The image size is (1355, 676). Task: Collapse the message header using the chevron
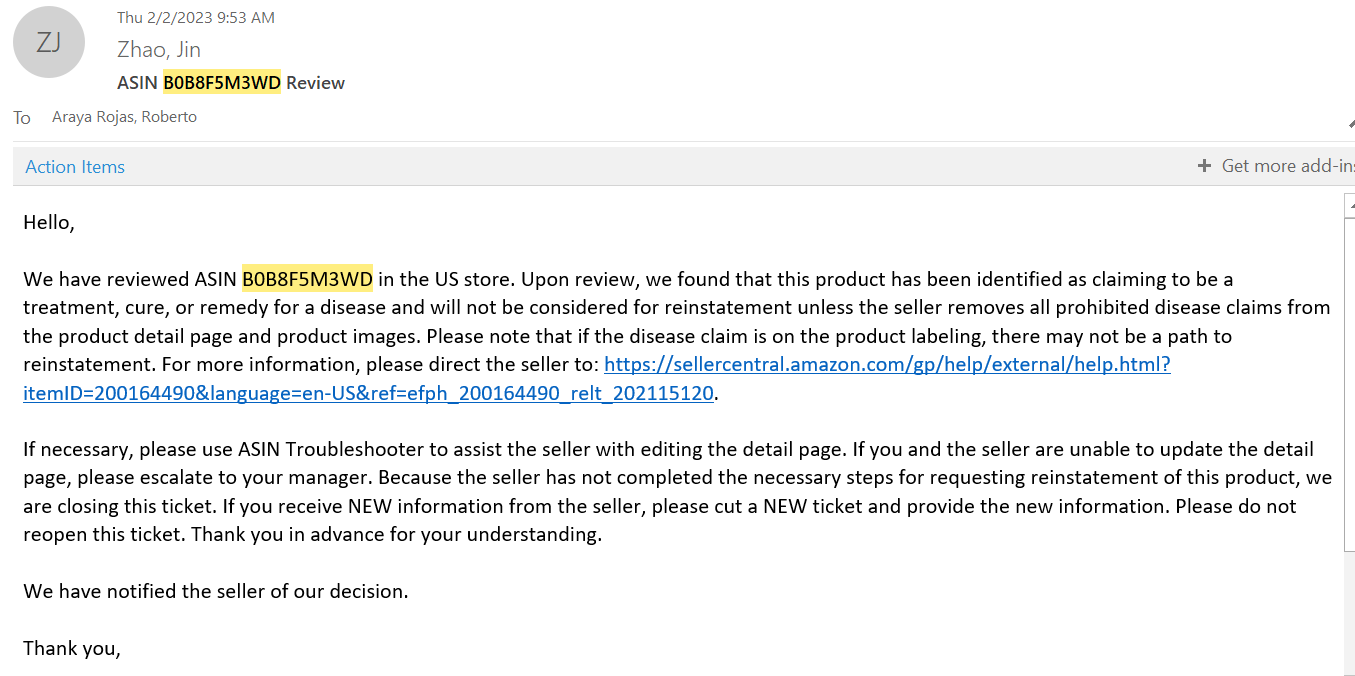click(x=1350, y=123)
